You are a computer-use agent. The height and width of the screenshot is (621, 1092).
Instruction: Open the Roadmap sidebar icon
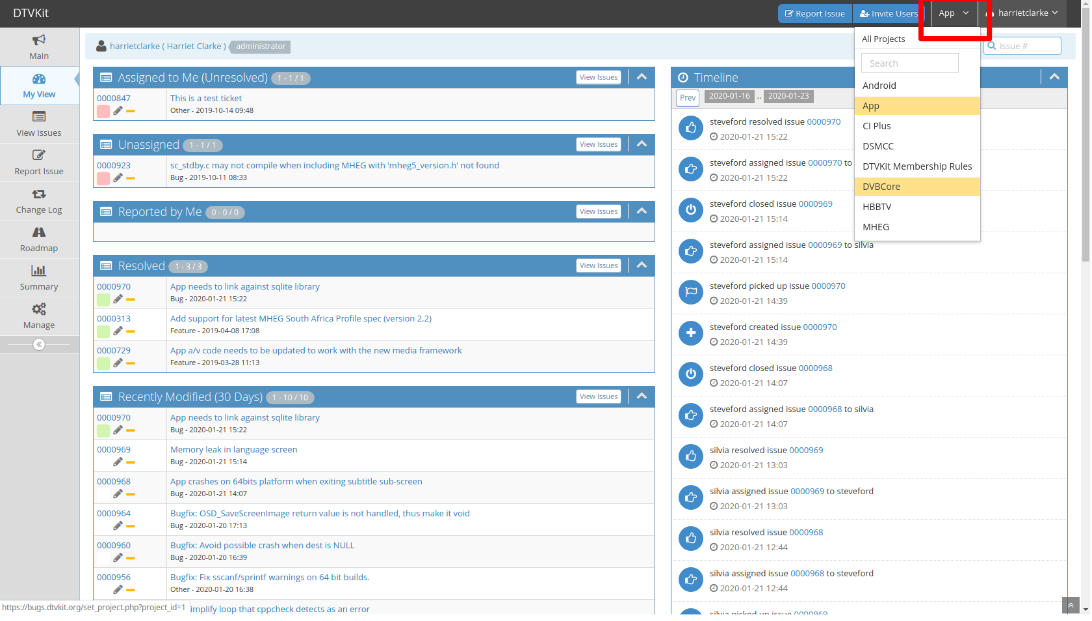click(x=39, y=232)
